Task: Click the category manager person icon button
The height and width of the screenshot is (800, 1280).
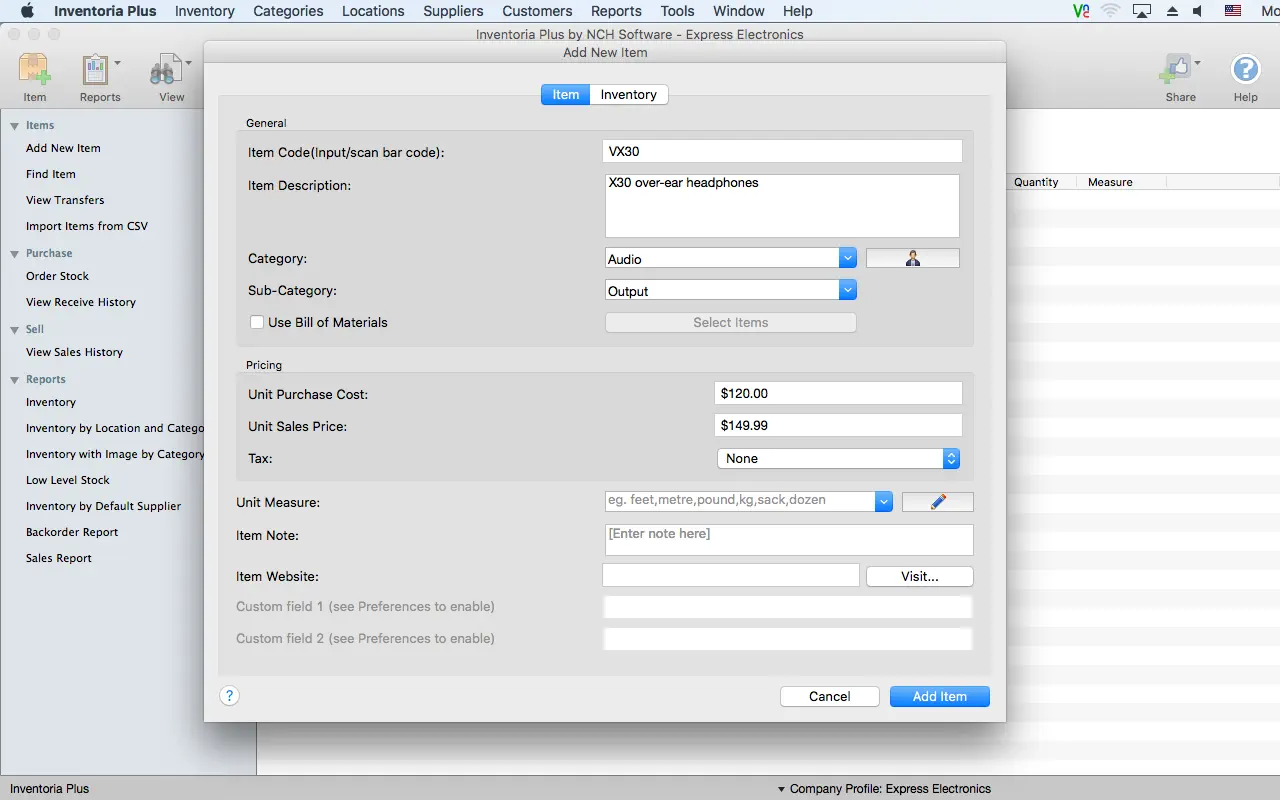Action: pyautogui.click(x=912, y=258)
